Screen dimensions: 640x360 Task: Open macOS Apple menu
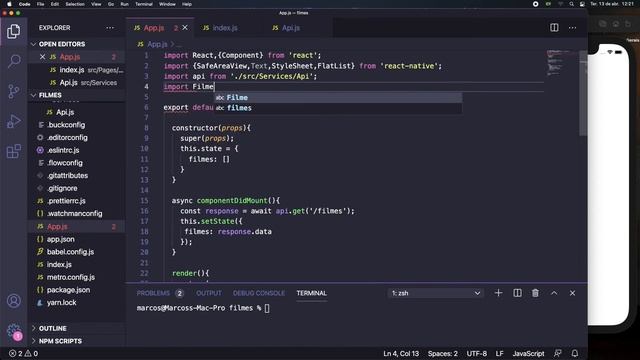click(x=9, y=4)
